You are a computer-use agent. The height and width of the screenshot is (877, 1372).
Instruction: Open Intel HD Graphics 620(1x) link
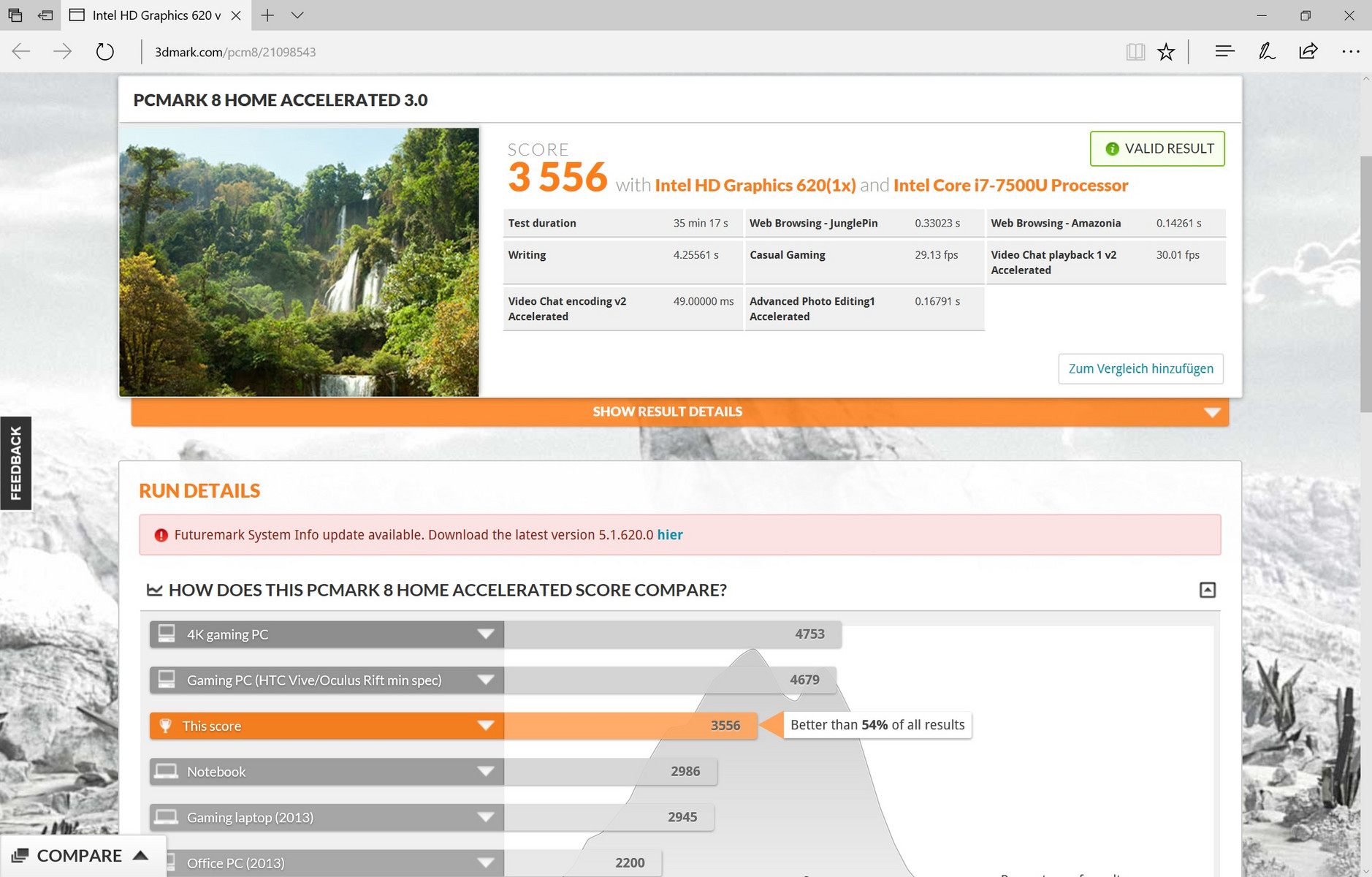coord(755,185)
